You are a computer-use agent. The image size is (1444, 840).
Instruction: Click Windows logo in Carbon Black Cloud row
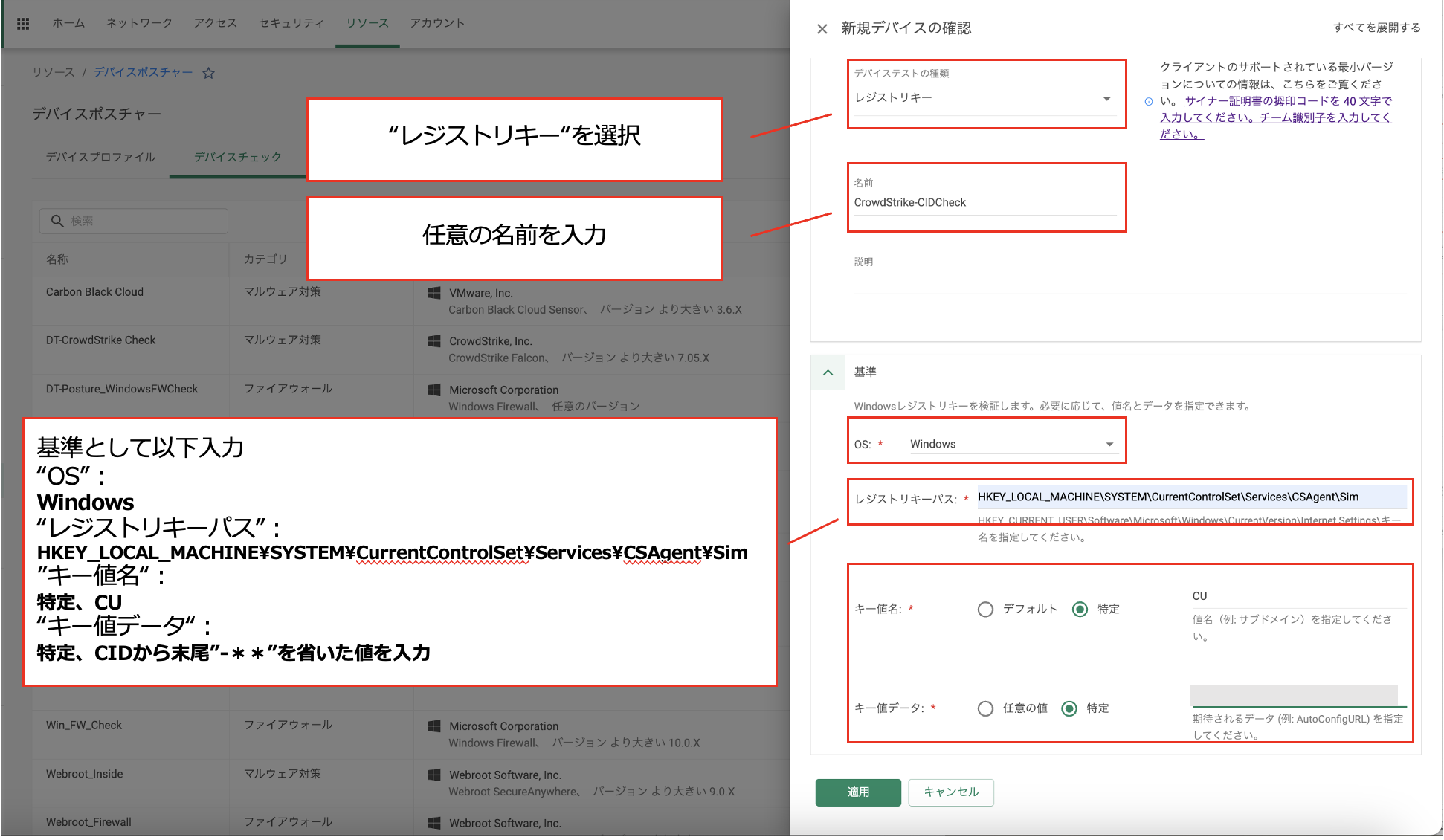(434, 293)
